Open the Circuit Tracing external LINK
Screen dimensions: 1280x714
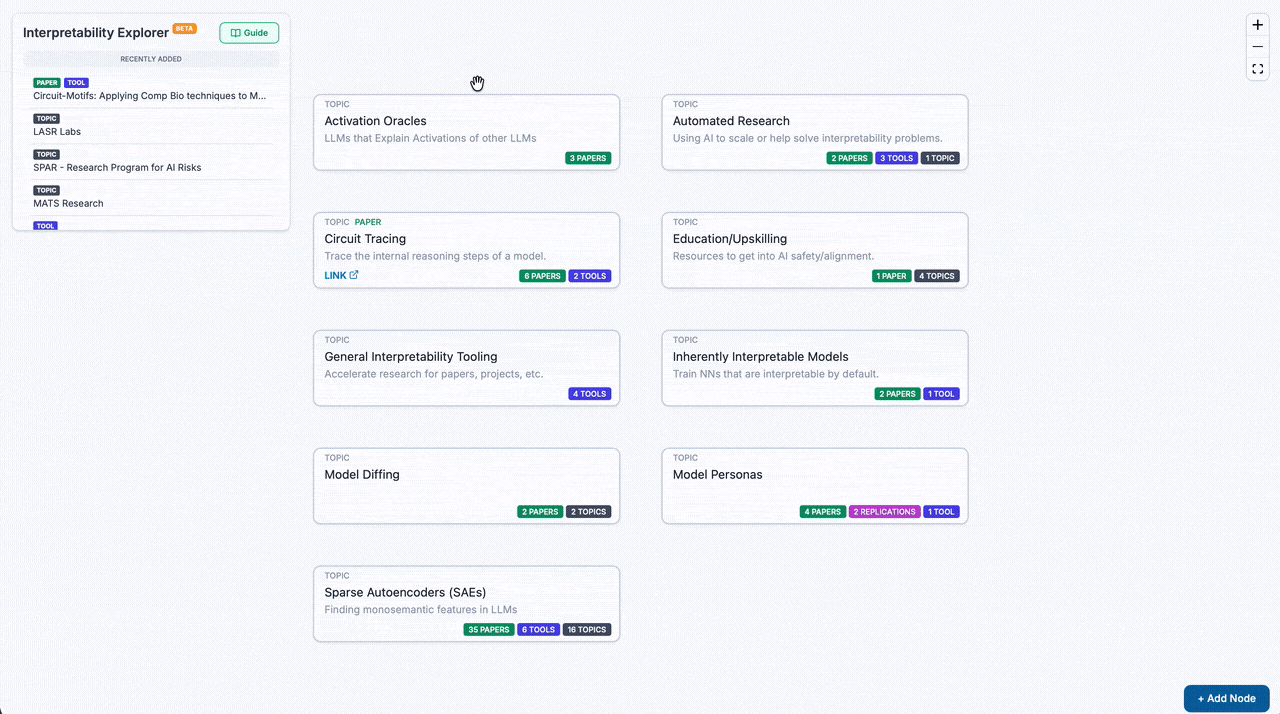pyautogui.click(x=341, y=275)
